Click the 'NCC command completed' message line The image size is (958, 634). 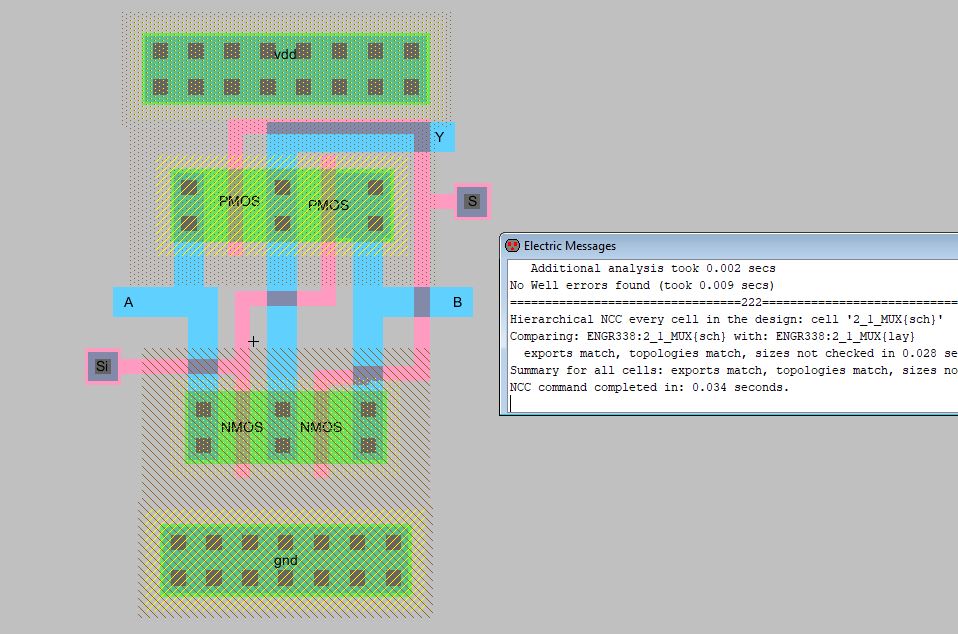(x=649, y=387)
